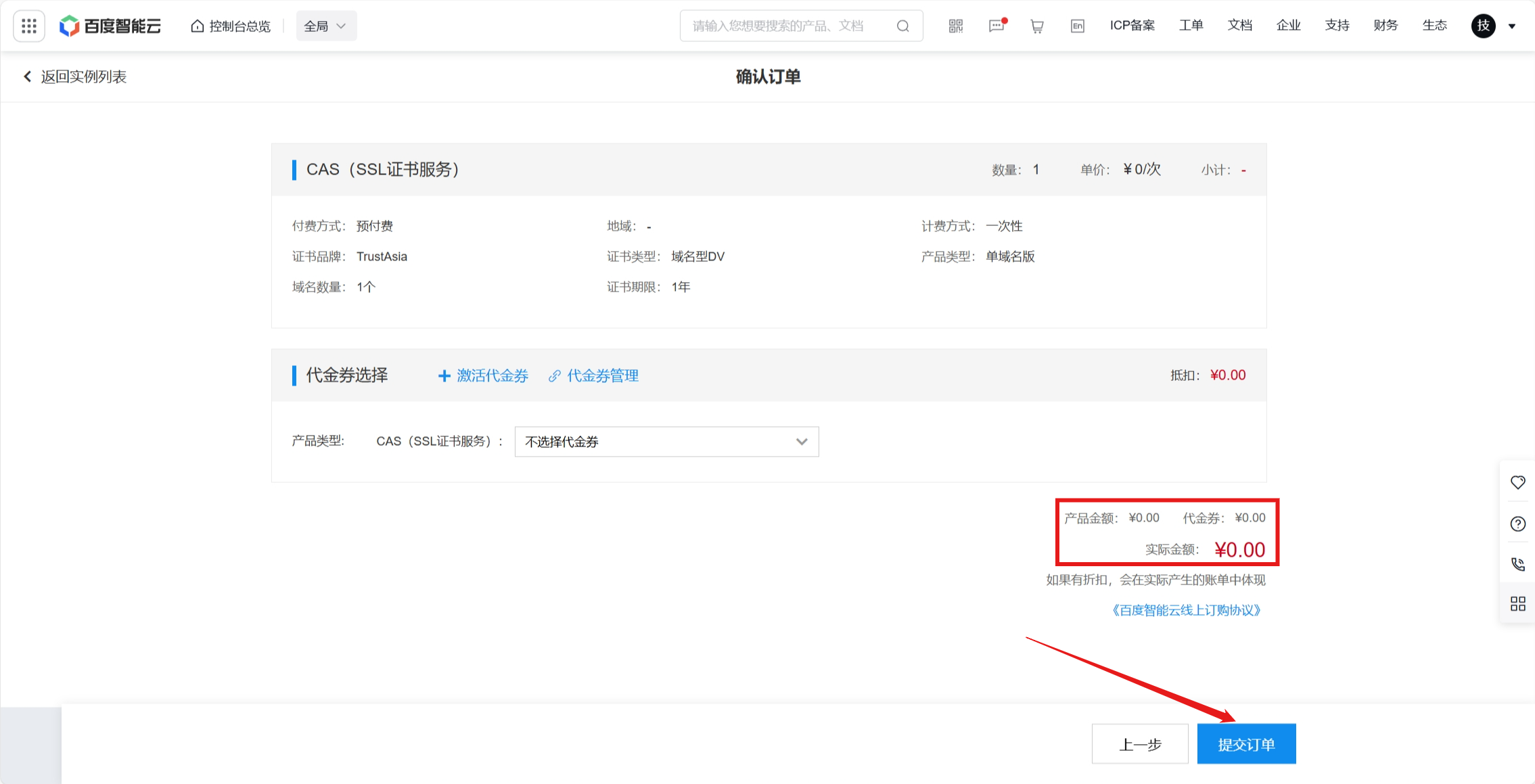Click the phone contact sidebar icon
Image resolution: width=1535 pixels, height=784 pixels.
click(x=1517, y=564)
